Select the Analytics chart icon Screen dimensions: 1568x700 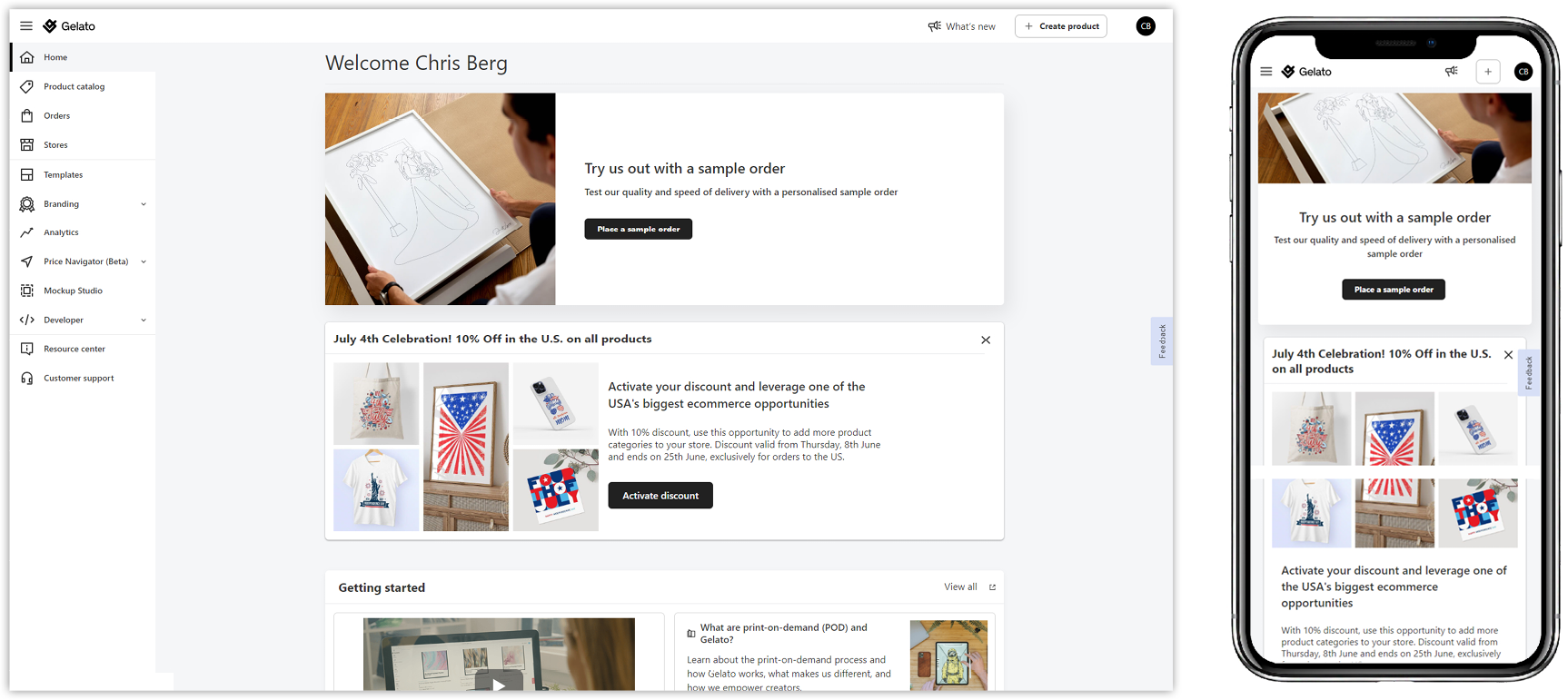click(x=27, y=232)
